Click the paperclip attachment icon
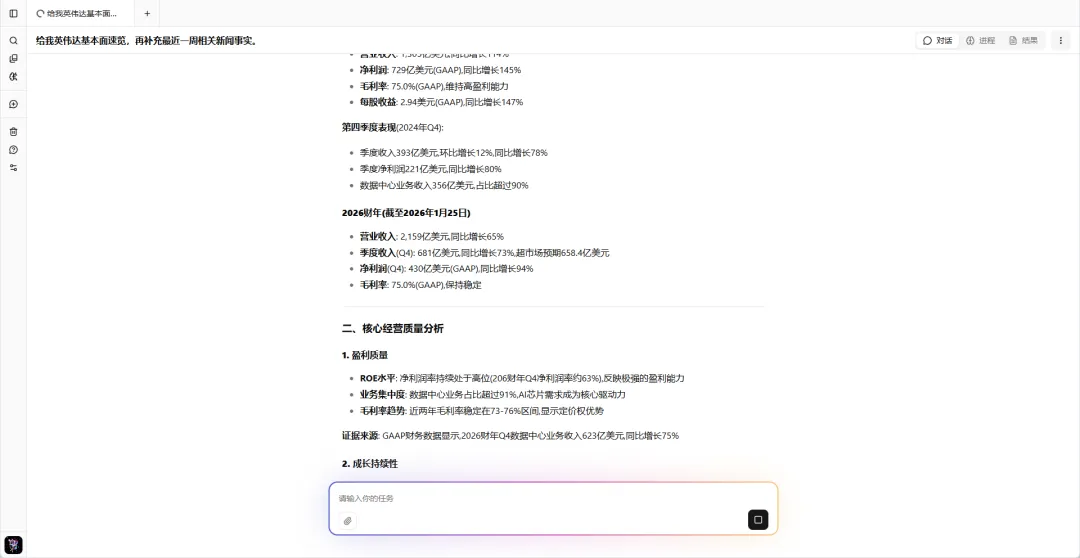 pos(348,521)
